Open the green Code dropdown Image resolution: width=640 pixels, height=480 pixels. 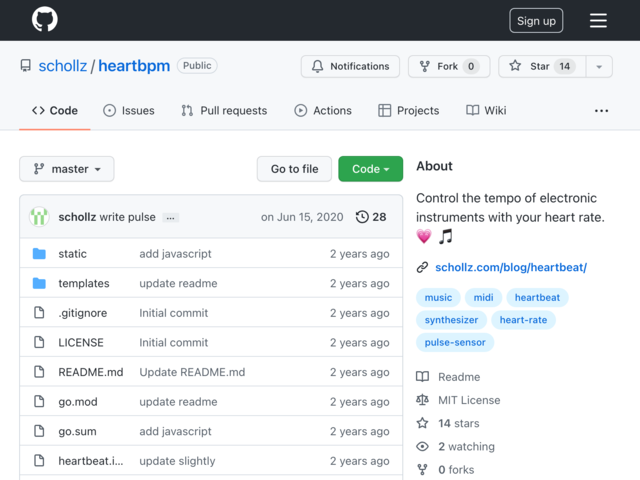[x=371, y=169]
